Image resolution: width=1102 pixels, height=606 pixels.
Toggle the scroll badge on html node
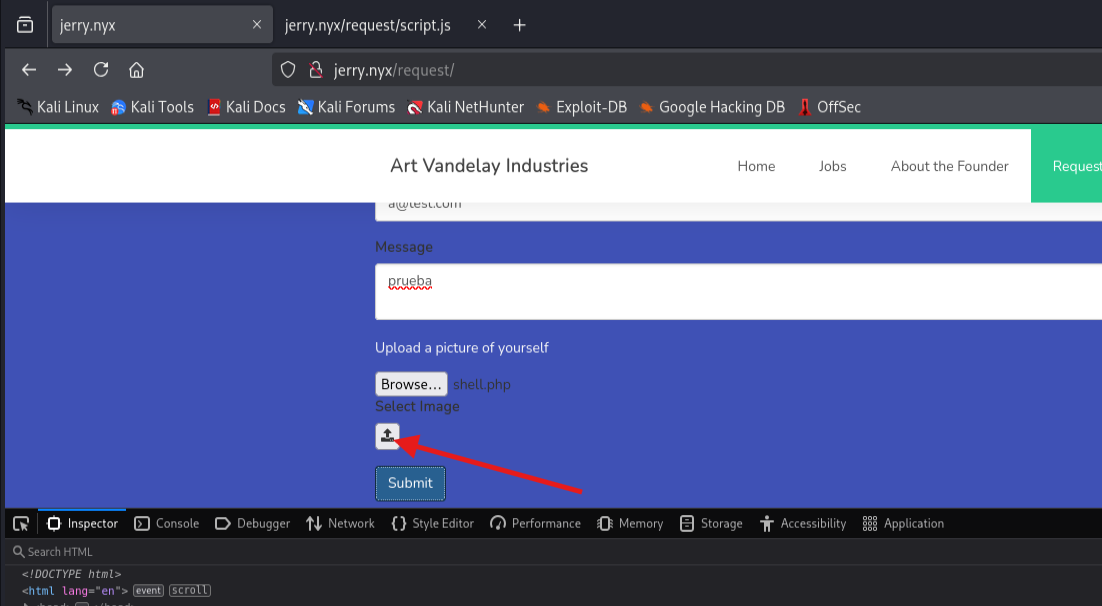pyautogui.click(x=189, y=590)
